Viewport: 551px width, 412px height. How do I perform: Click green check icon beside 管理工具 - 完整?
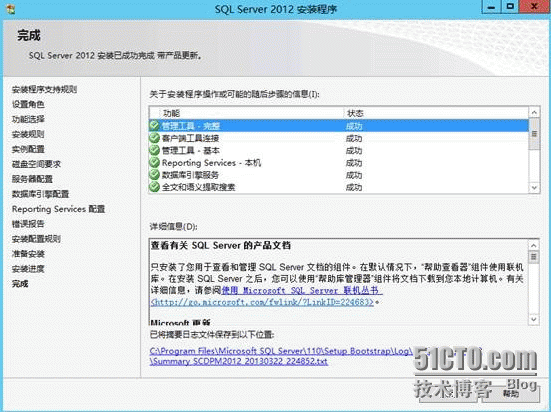pos(154,125)
